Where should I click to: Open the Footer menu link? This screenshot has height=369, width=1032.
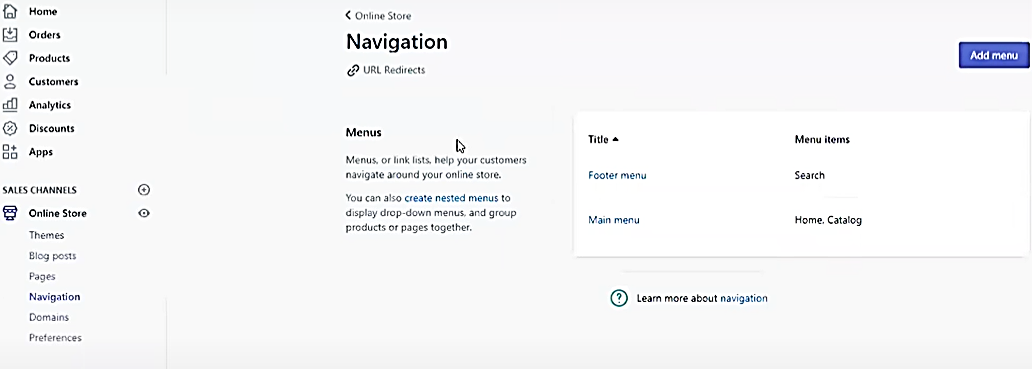coord(617,176)
